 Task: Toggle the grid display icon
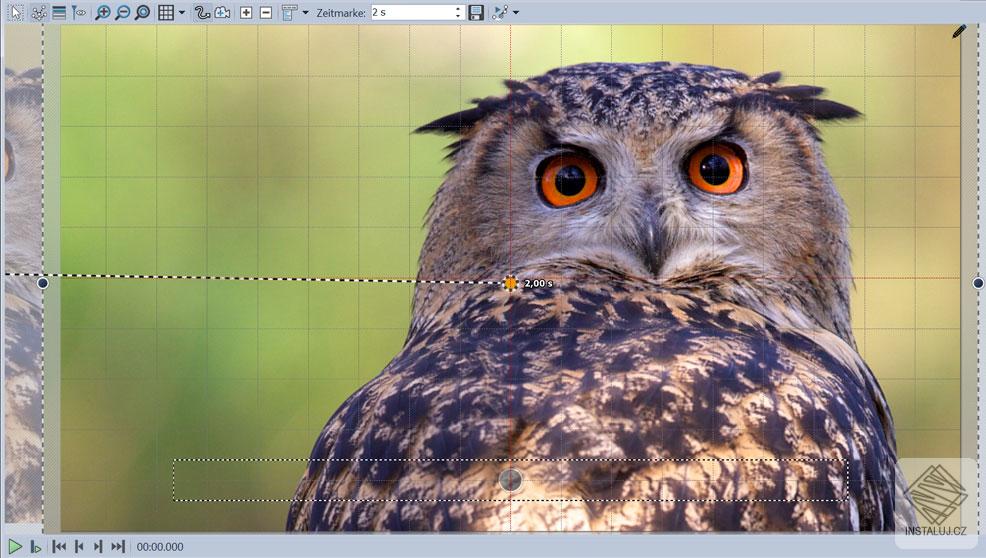click(166, 13)
